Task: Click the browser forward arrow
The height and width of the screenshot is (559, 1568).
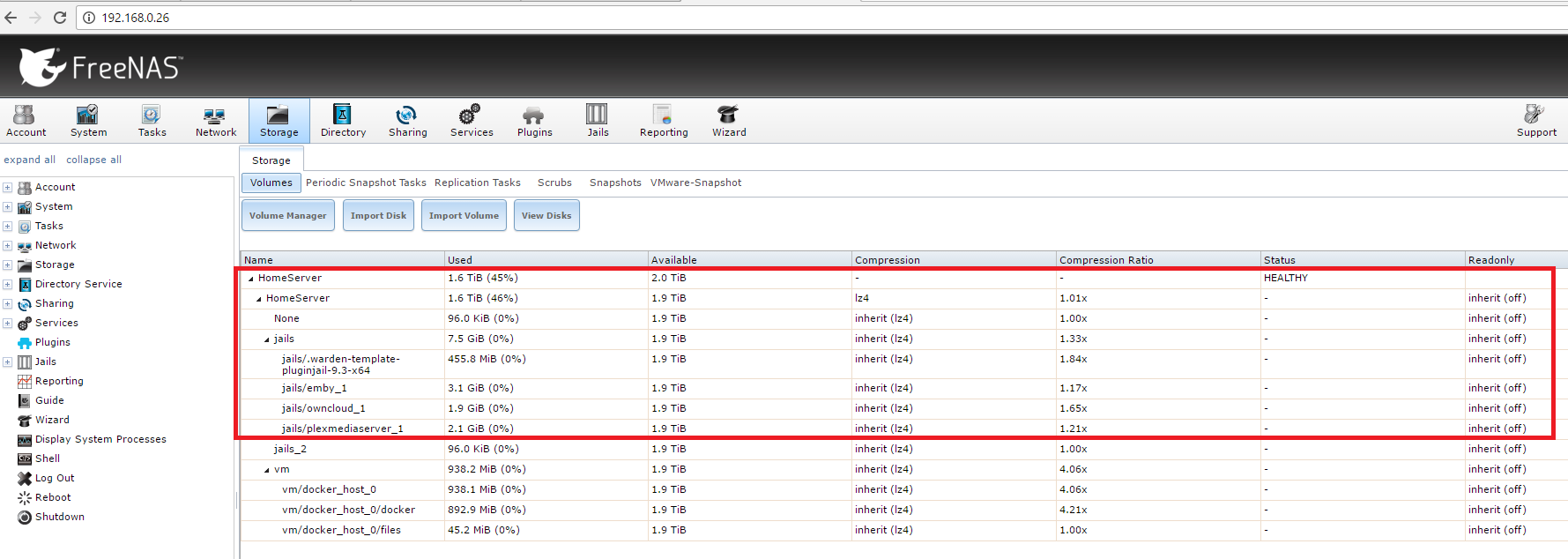Action: tap(35, 18)
